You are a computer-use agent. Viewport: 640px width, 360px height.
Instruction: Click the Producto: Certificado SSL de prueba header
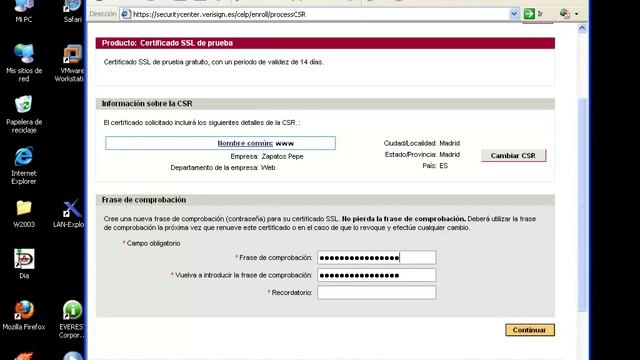pyautogui.click(x=325, y=43)
